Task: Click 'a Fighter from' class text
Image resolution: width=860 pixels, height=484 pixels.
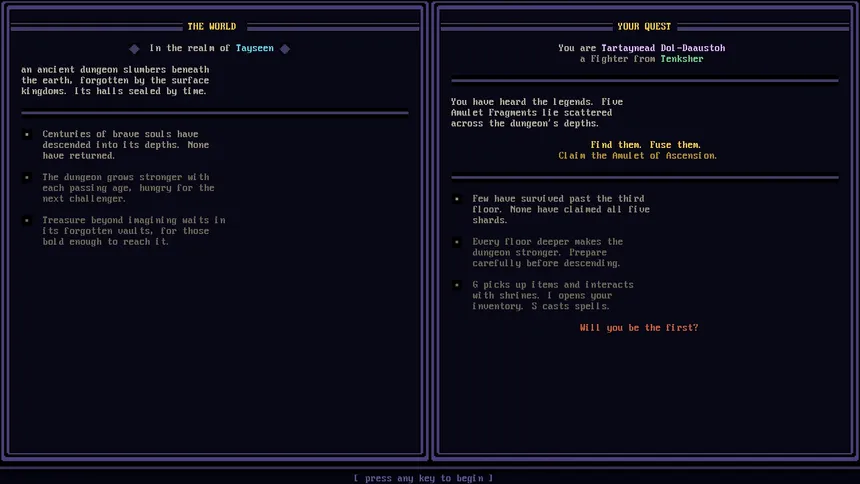Action: pyautogui.click(x=618, y=59)
